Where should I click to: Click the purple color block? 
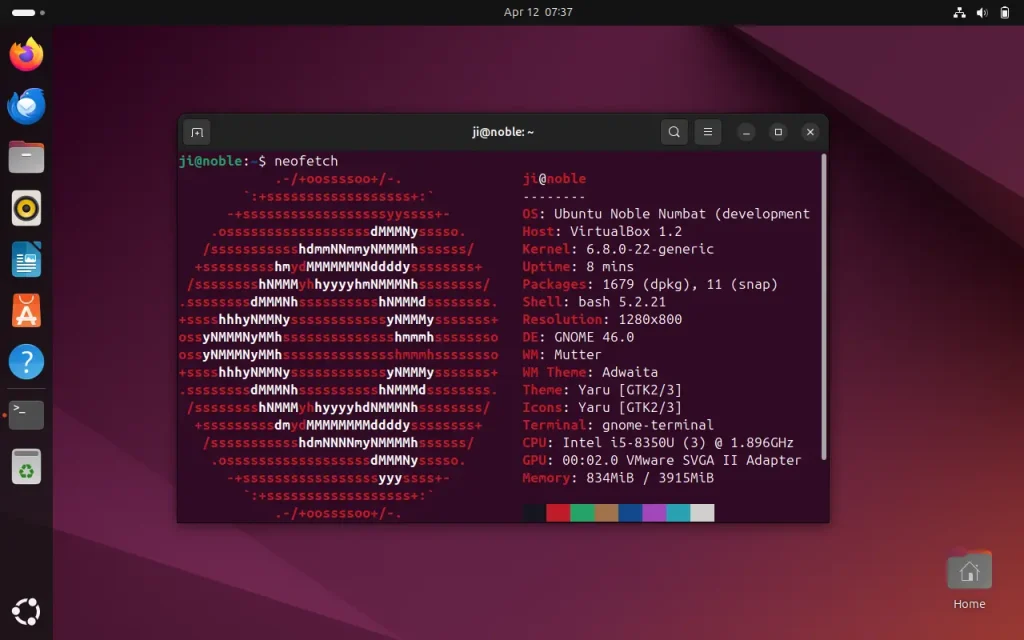pos(654,513)
